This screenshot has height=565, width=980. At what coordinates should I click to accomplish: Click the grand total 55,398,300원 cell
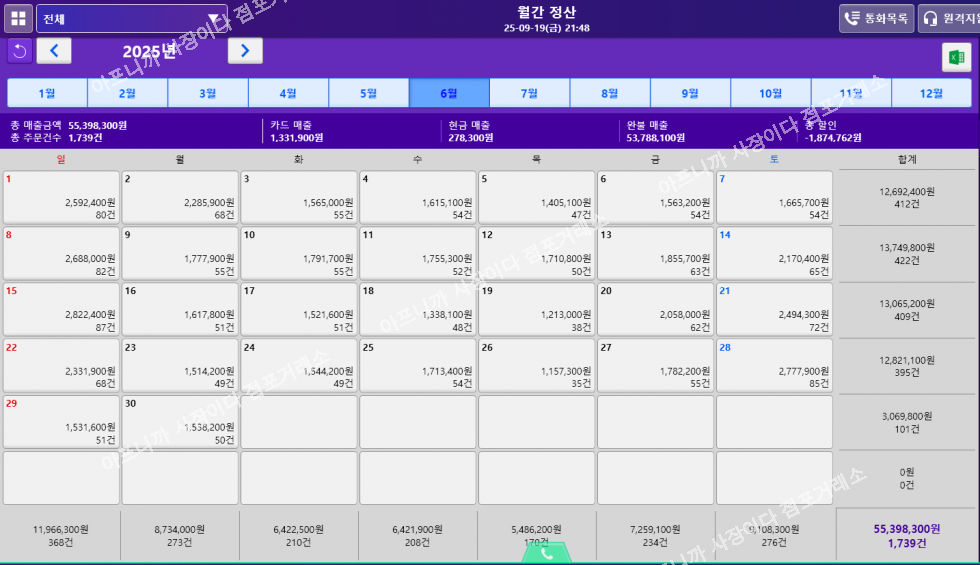point(906,535)
